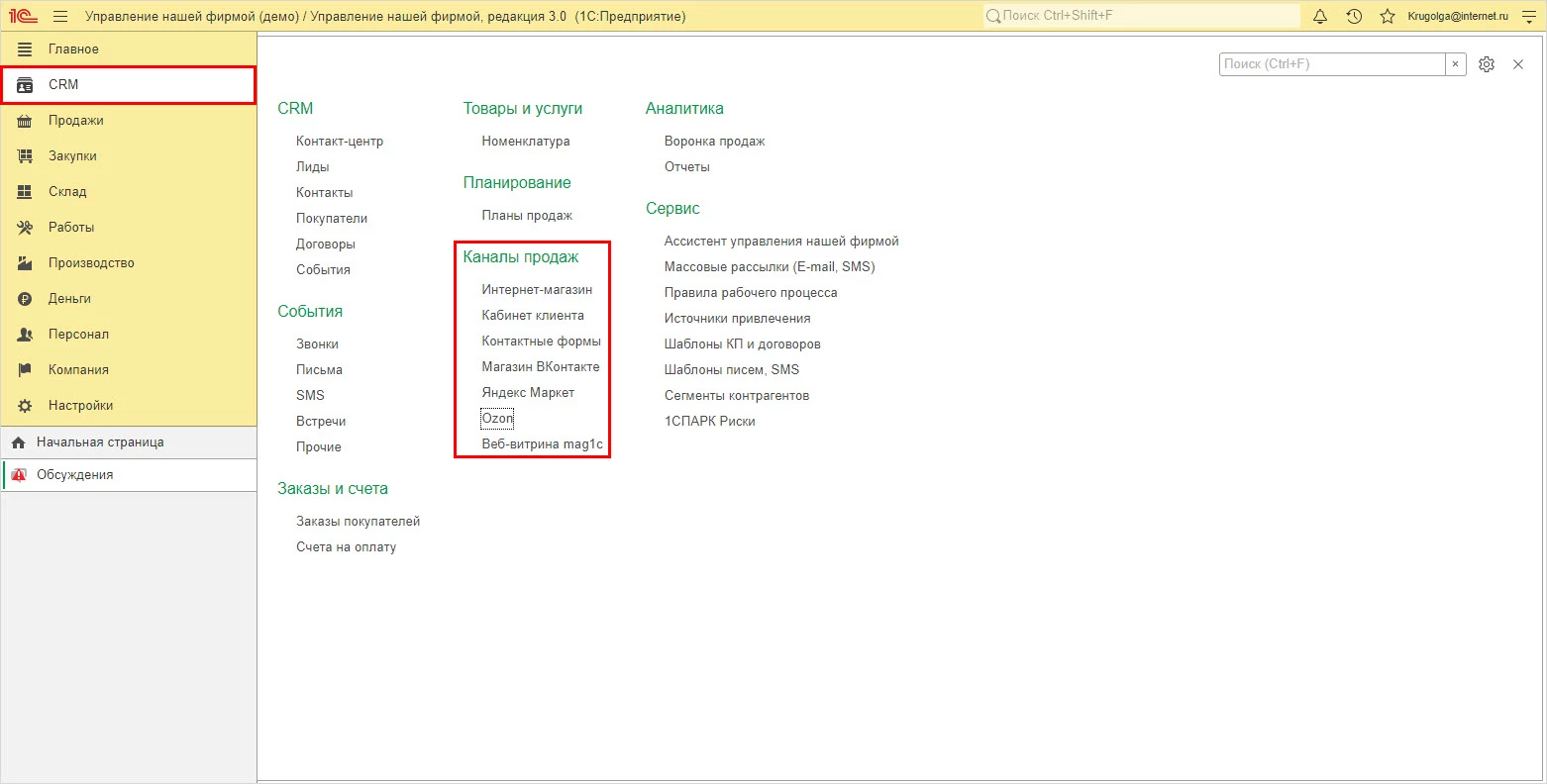Open Контакт-центр link
This screenshot has height=784, width=1547.
[340, 142]
